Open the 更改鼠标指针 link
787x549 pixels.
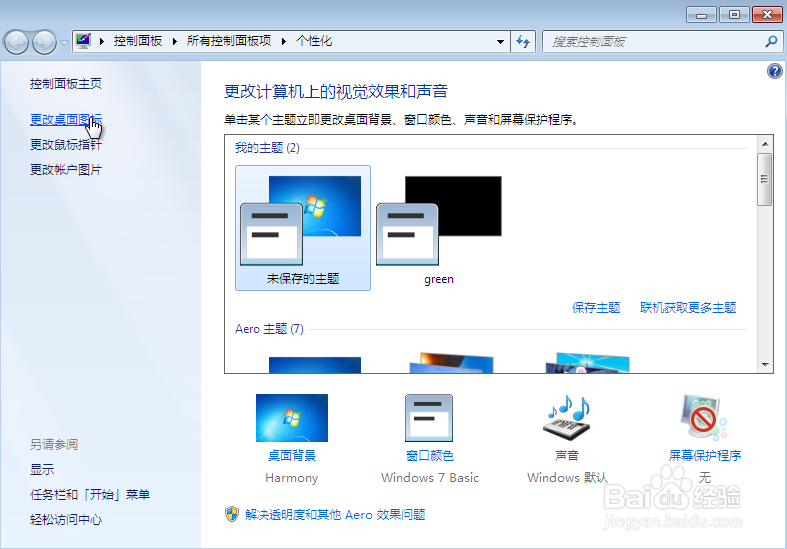click(66, 145)
